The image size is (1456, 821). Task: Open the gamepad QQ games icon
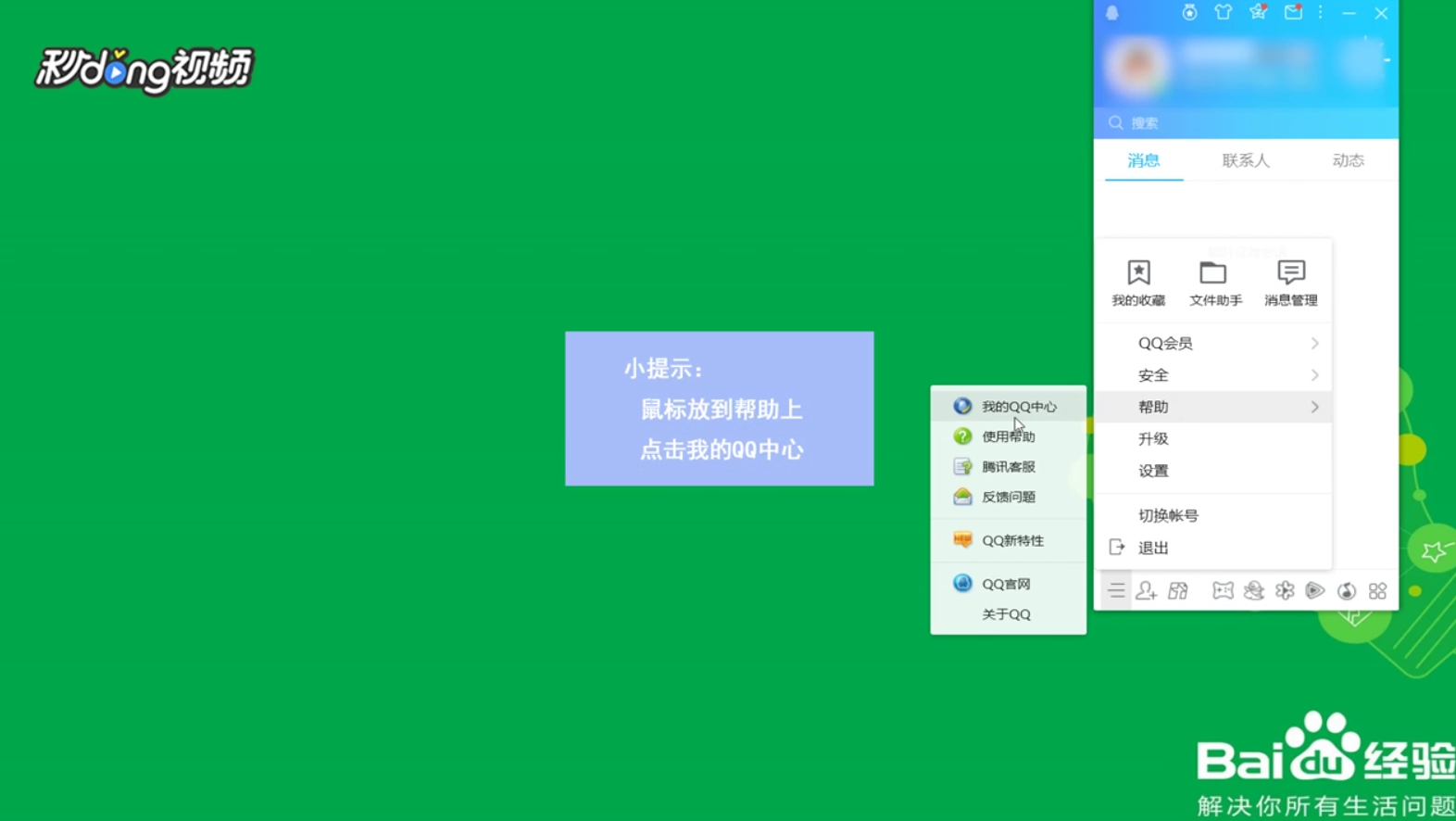coord(1223,590)
